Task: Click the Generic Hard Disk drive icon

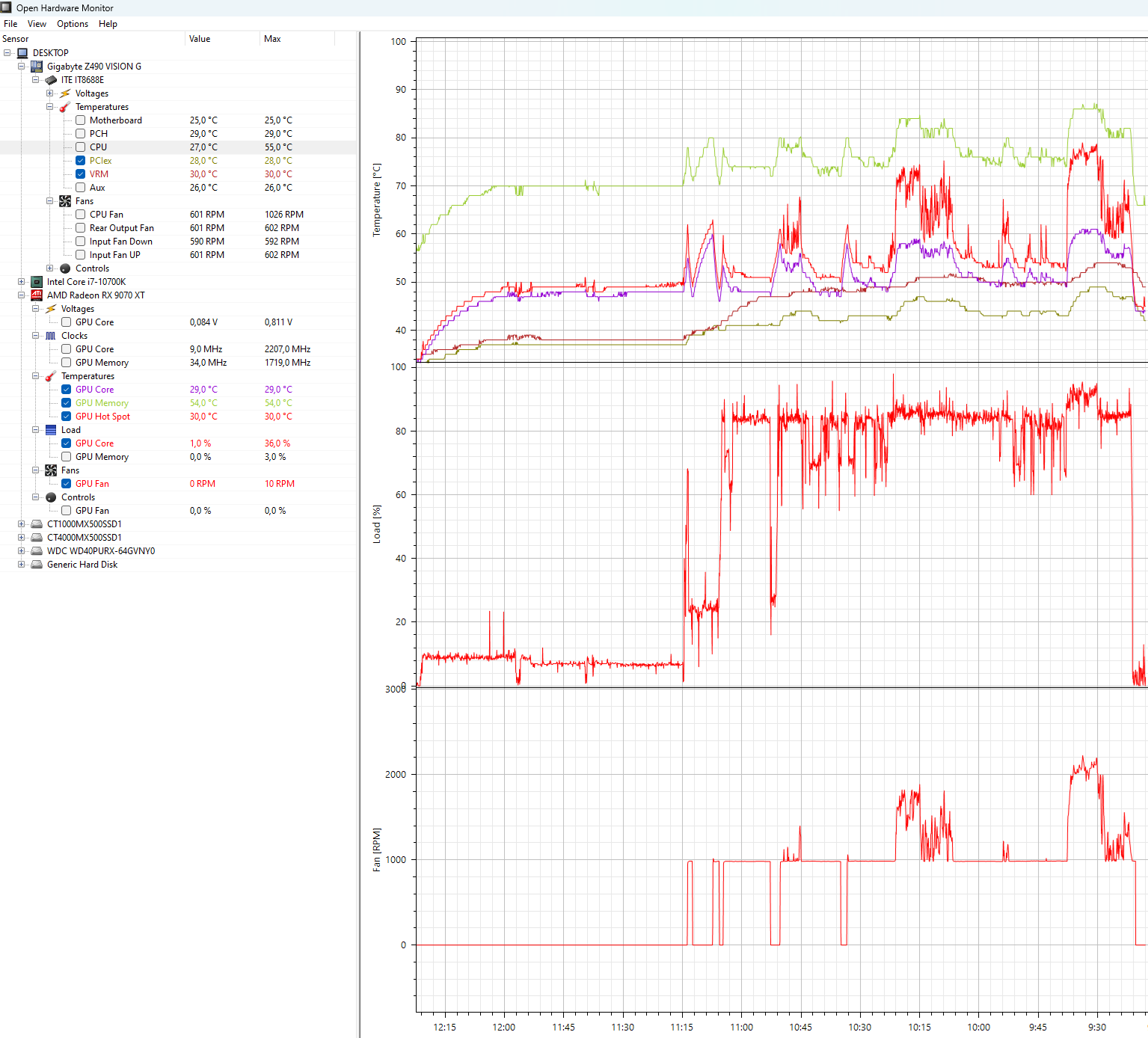Action: (x=37, y=565)
